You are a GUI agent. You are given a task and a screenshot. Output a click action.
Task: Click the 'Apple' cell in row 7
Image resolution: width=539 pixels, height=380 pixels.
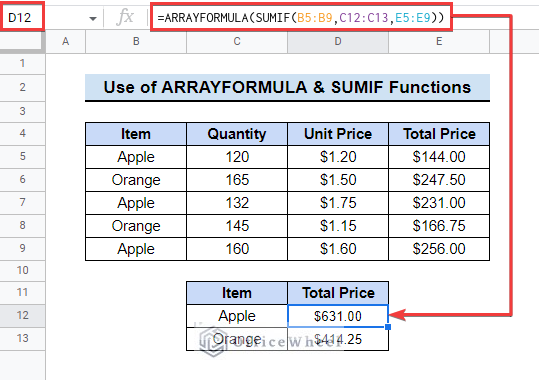pyautogui.click(x=136, y=203)
